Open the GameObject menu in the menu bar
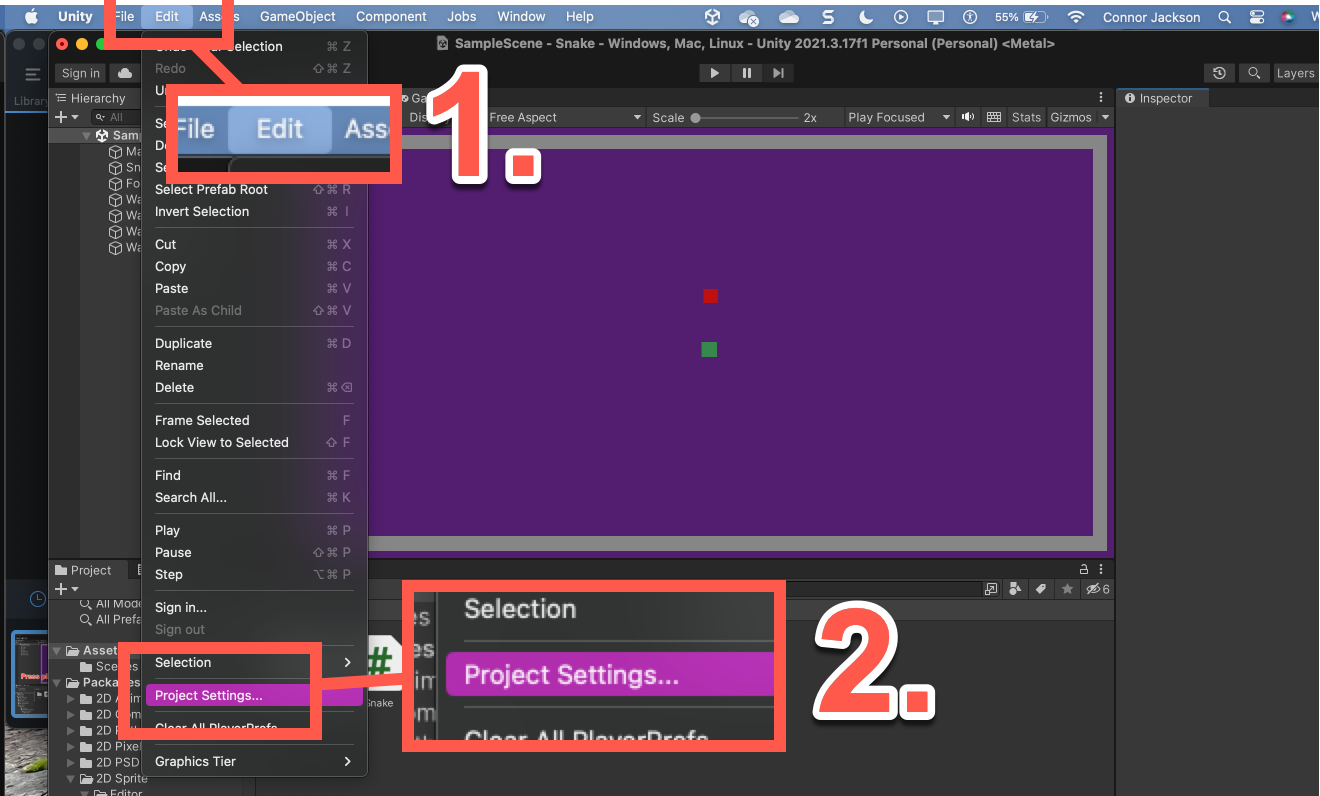Screen dimensions: 1320x796 click(x=298, y=16)
